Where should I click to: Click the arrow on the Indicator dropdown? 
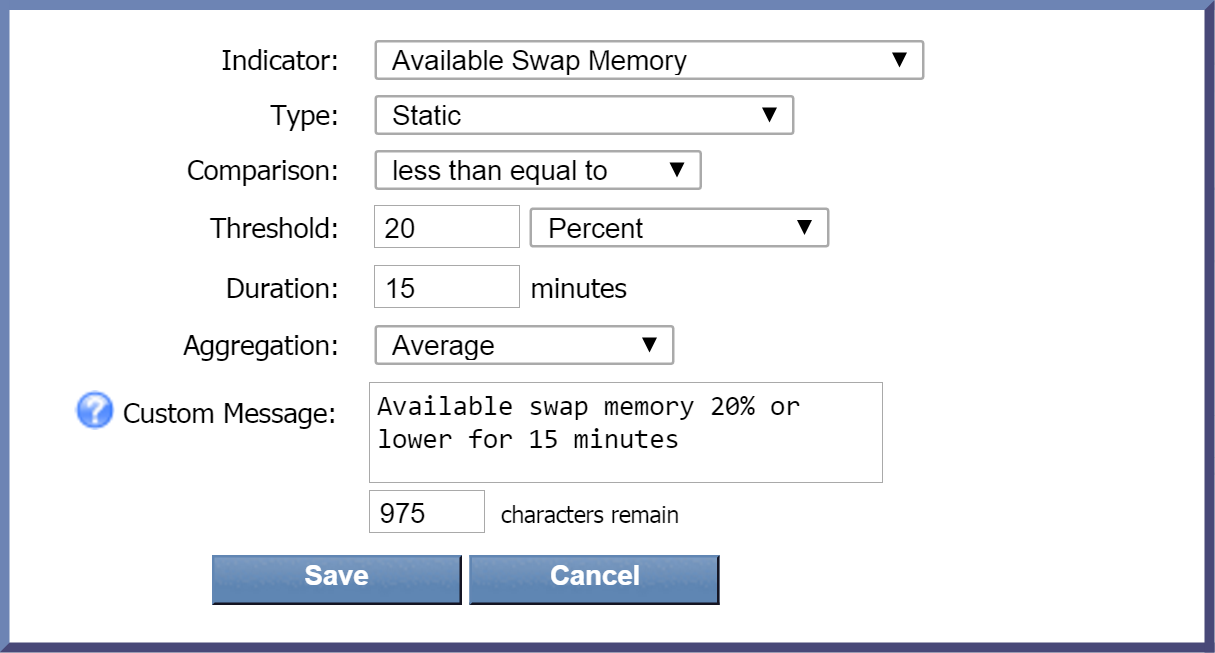899,60
